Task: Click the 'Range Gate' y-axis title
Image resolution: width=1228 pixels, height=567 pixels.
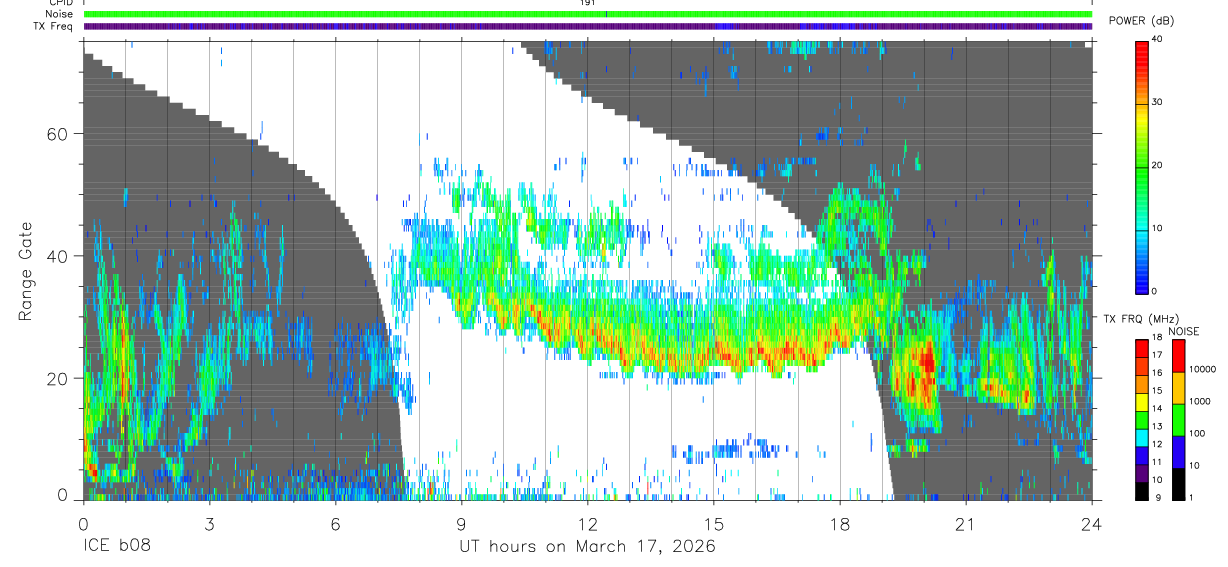Action: click(x=26, y=270)
